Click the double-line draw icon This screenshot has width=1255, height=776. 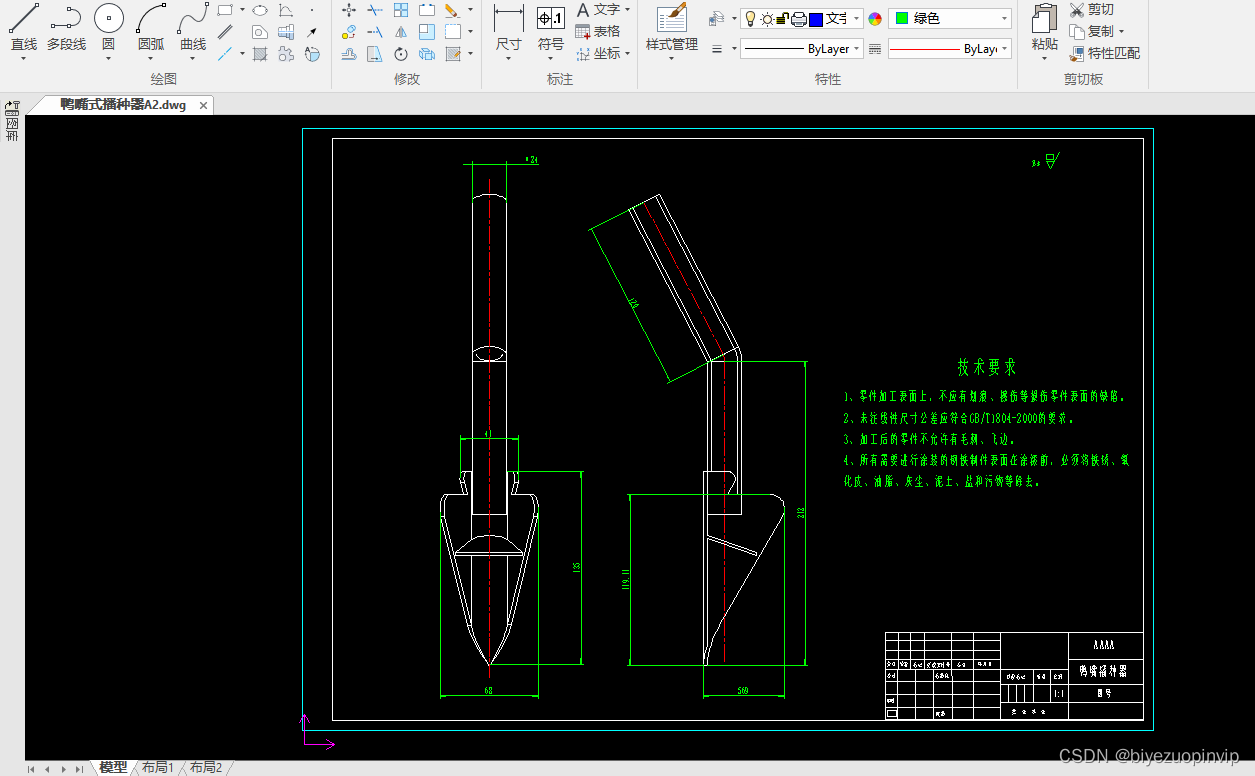tap(225, 32)
